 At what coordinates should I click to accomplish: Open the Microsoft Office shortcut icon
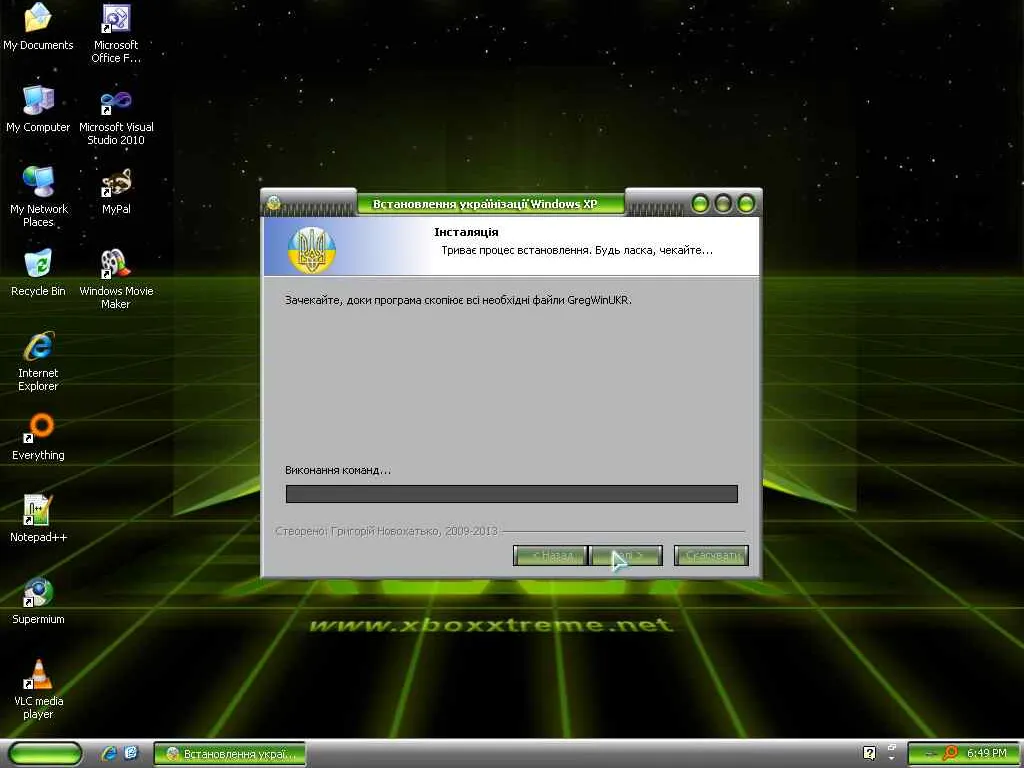pos(116,33)
